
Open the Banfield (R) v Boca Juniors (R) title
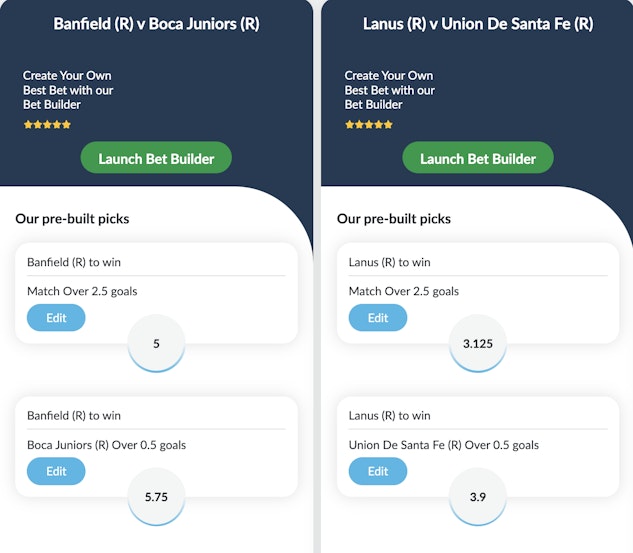tap(156, 23)
